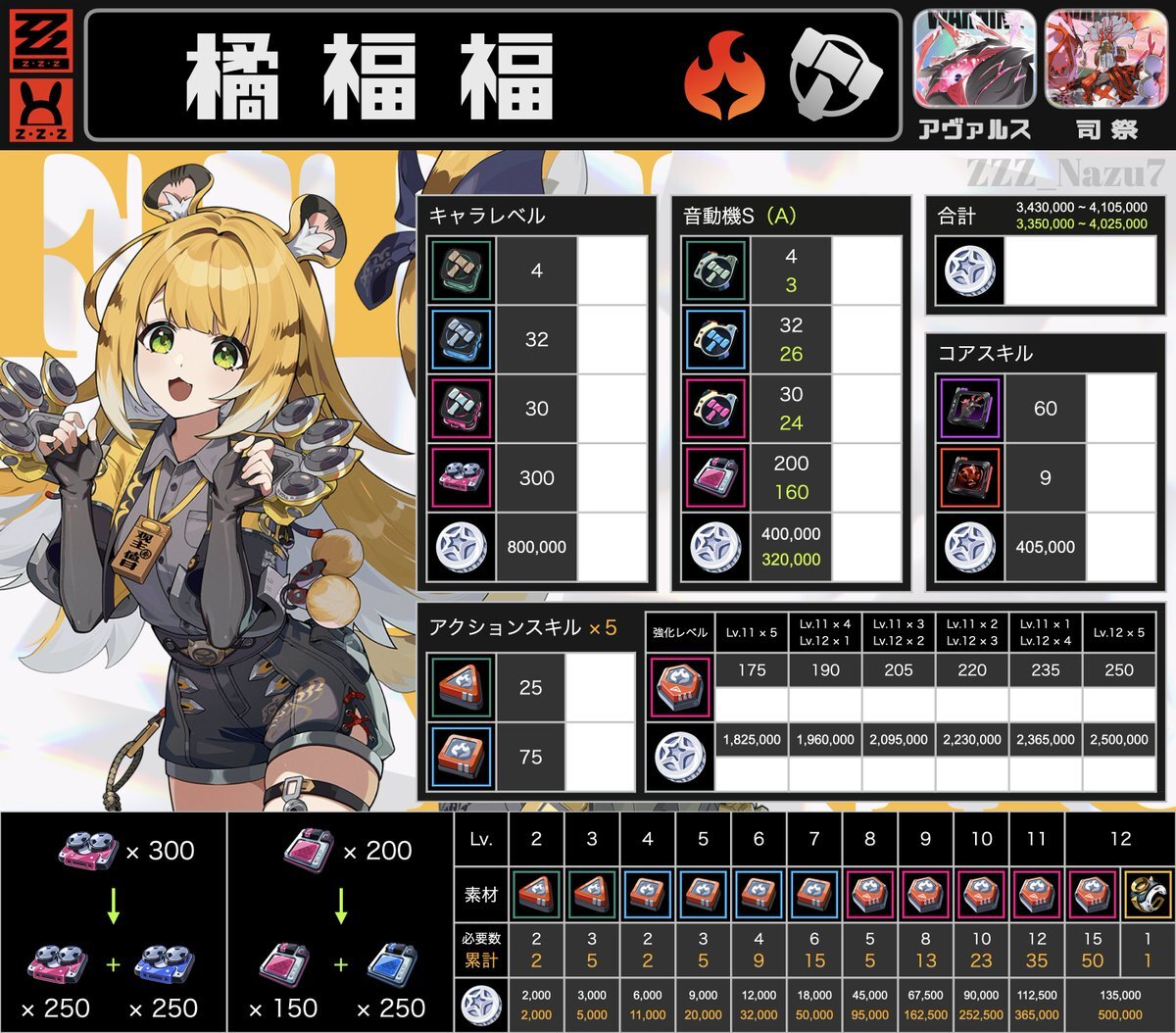Screen dimensions: 1176x1033
Task: Click the pink tape icon labeled × 300
Action: point(88,850)
